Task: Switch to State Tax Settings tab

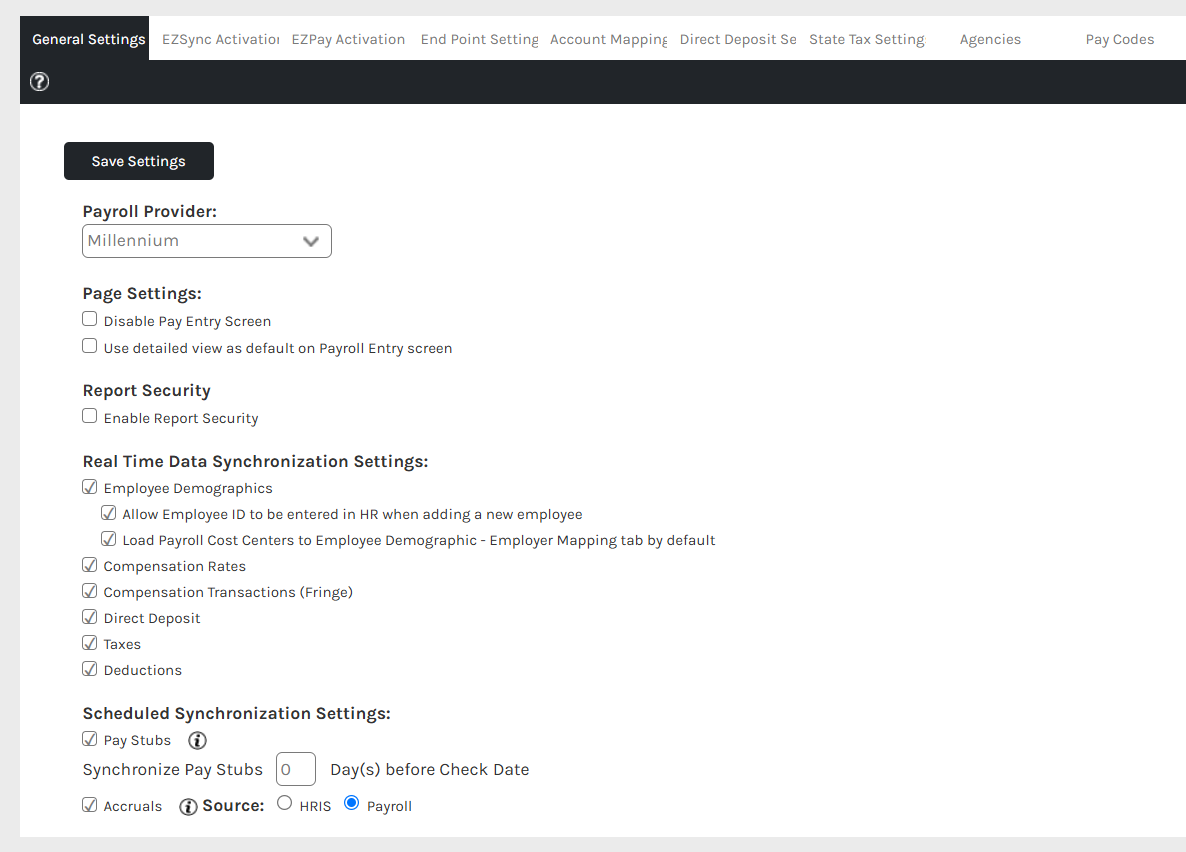Action: coord(867,39)
